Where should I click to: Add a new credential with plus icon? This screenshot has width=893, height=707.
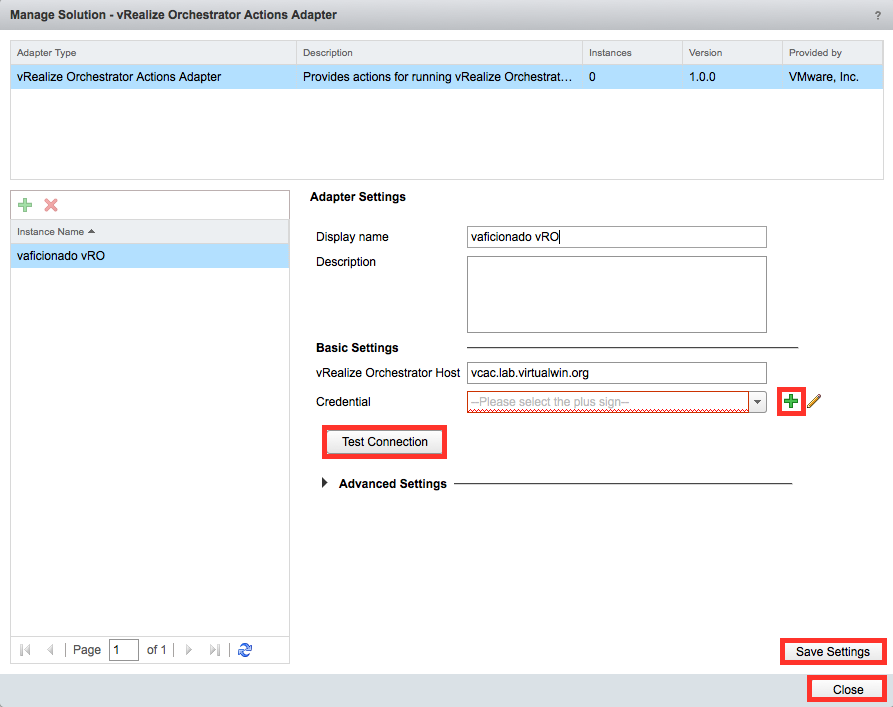tap(790, 402)
